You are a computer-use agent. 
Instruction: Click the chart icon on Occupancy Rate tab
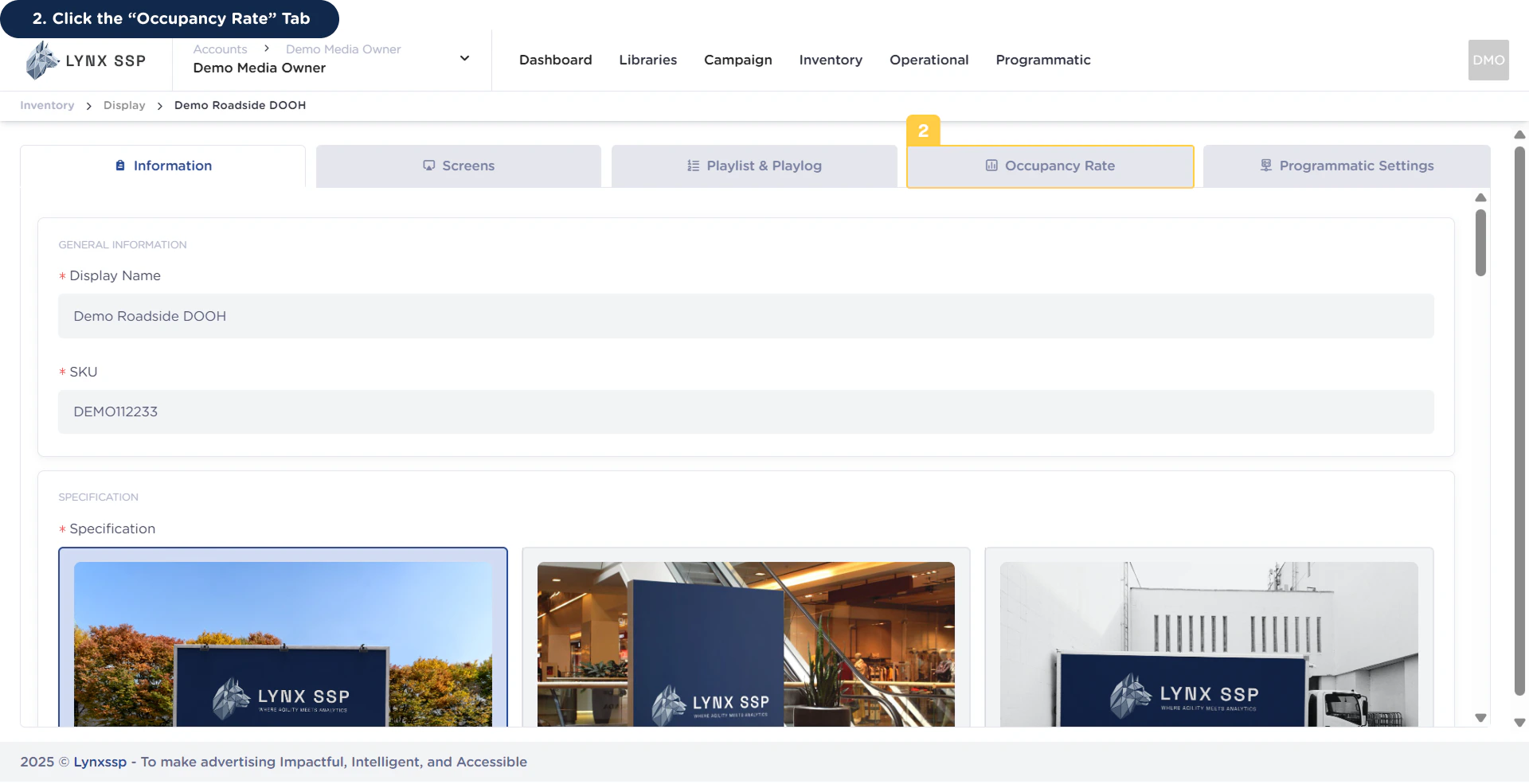(x=991, y=166)
